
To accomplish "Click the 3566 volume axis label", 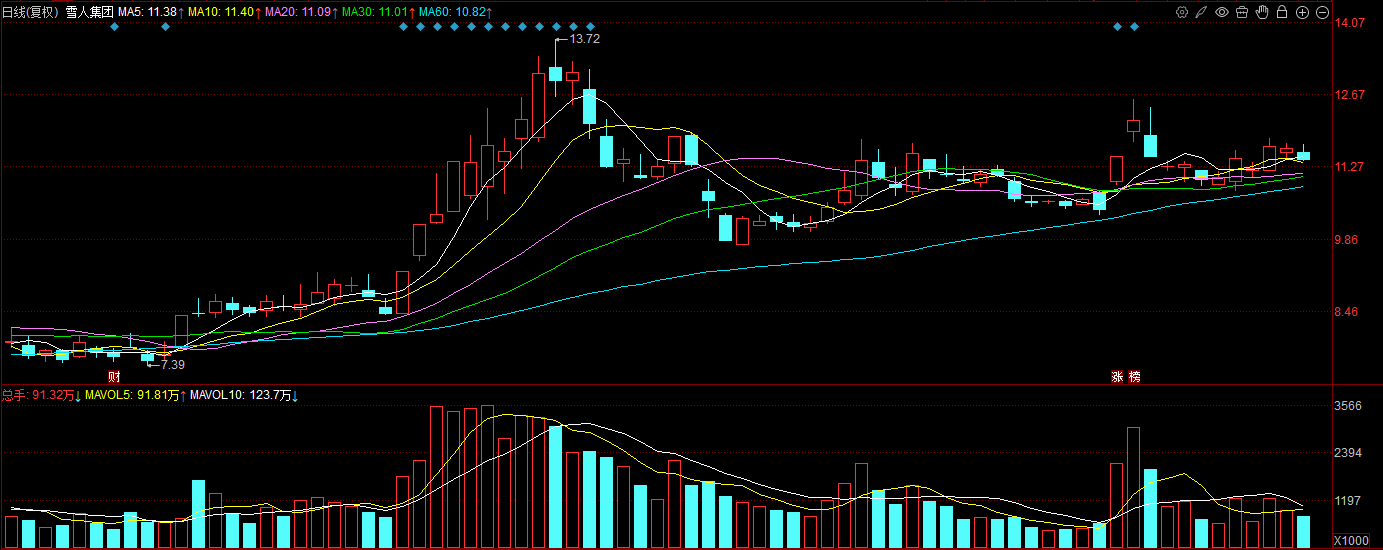I will 1350,406.
